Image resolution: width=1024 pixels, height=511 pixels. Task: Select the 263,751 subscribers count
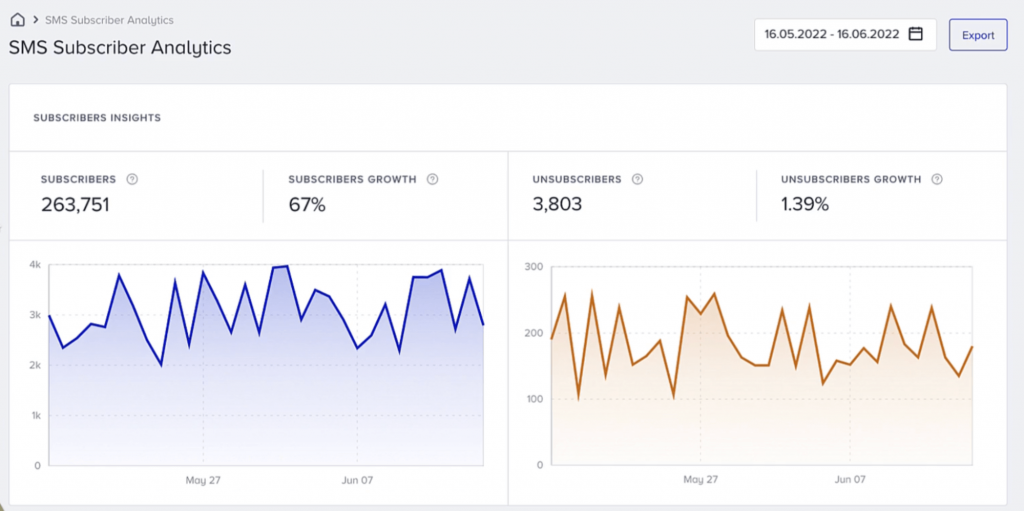point(75,205)
